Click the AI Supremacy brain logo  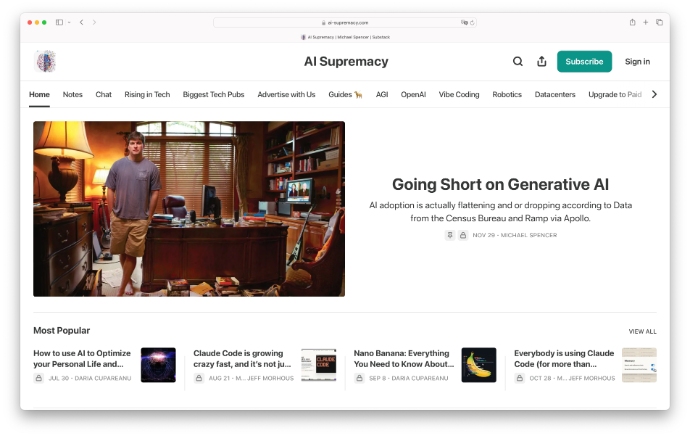tap(45, 61)
